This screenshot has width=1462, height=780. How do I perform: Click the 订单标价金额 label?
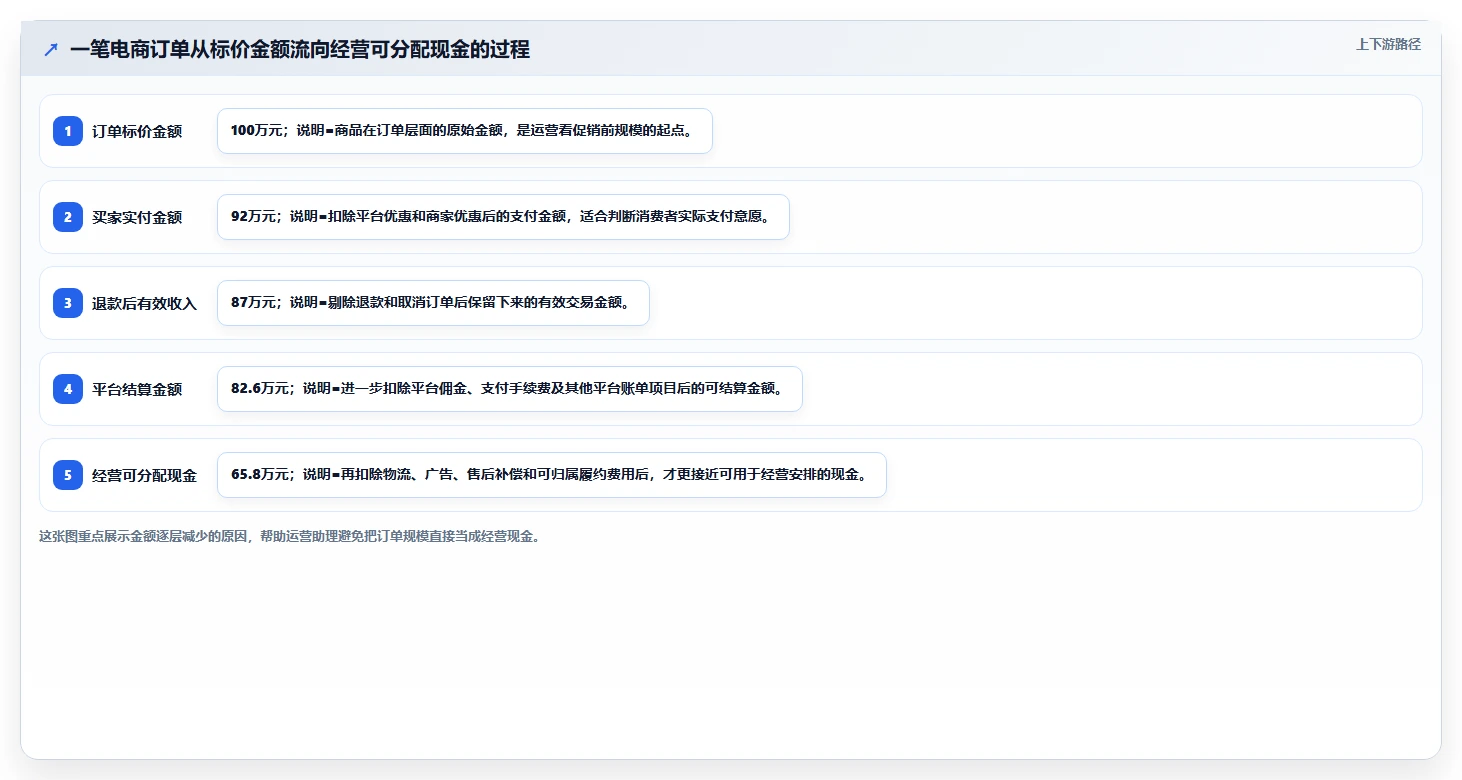(137, 131)
